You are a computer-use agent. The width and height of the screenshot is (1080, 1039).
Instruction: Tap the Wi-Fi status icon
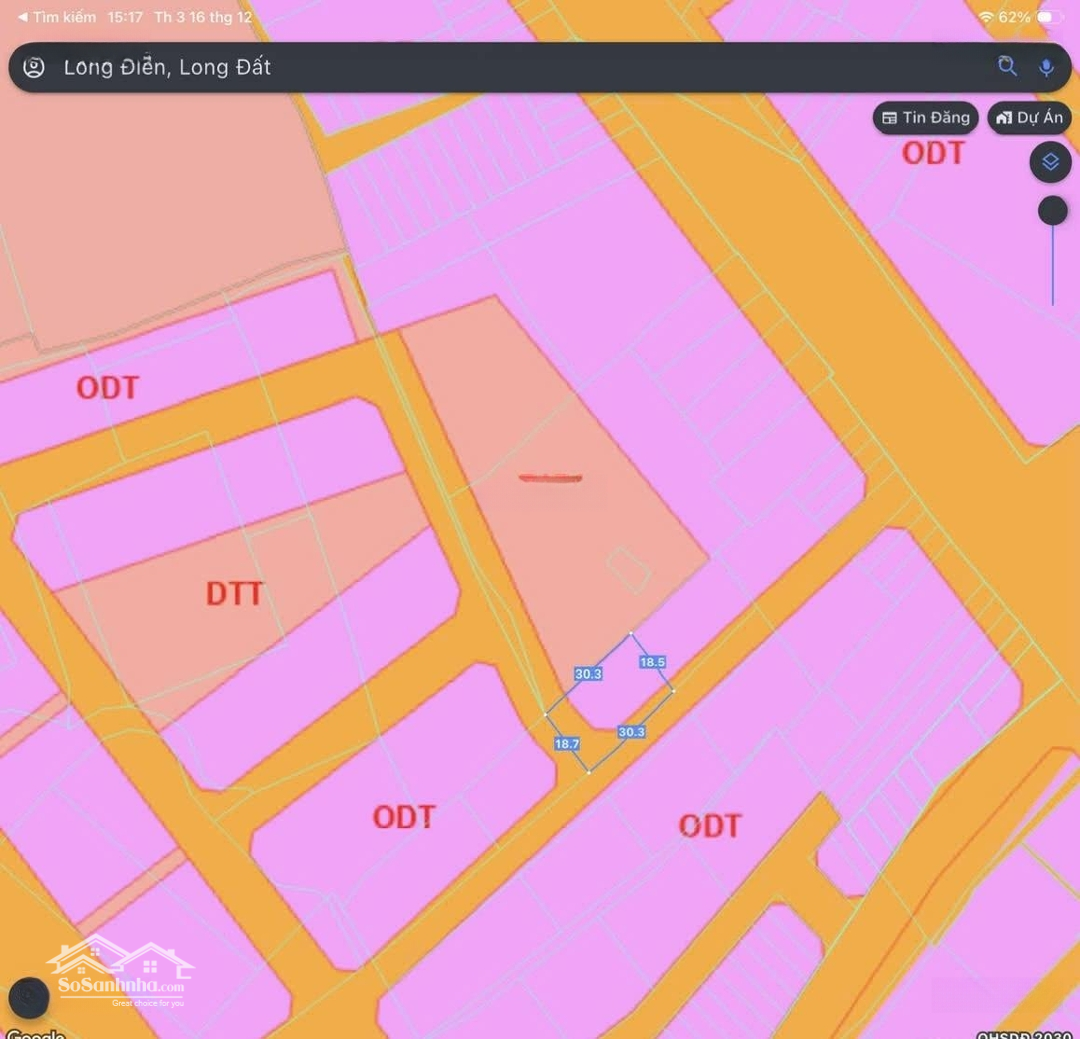pyautogui.click(x=986, y=17)
